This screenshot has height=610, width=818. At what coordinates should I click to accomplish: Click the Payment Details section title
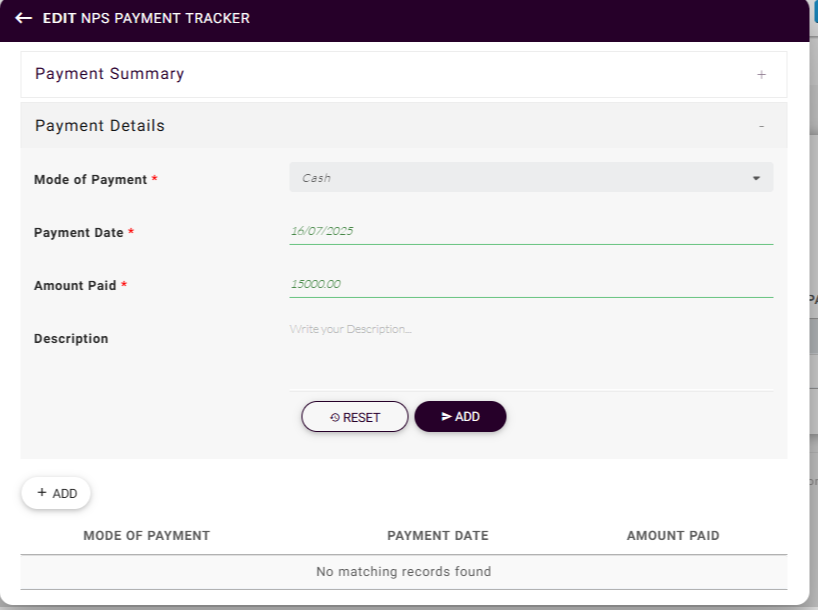pos(100,126)
